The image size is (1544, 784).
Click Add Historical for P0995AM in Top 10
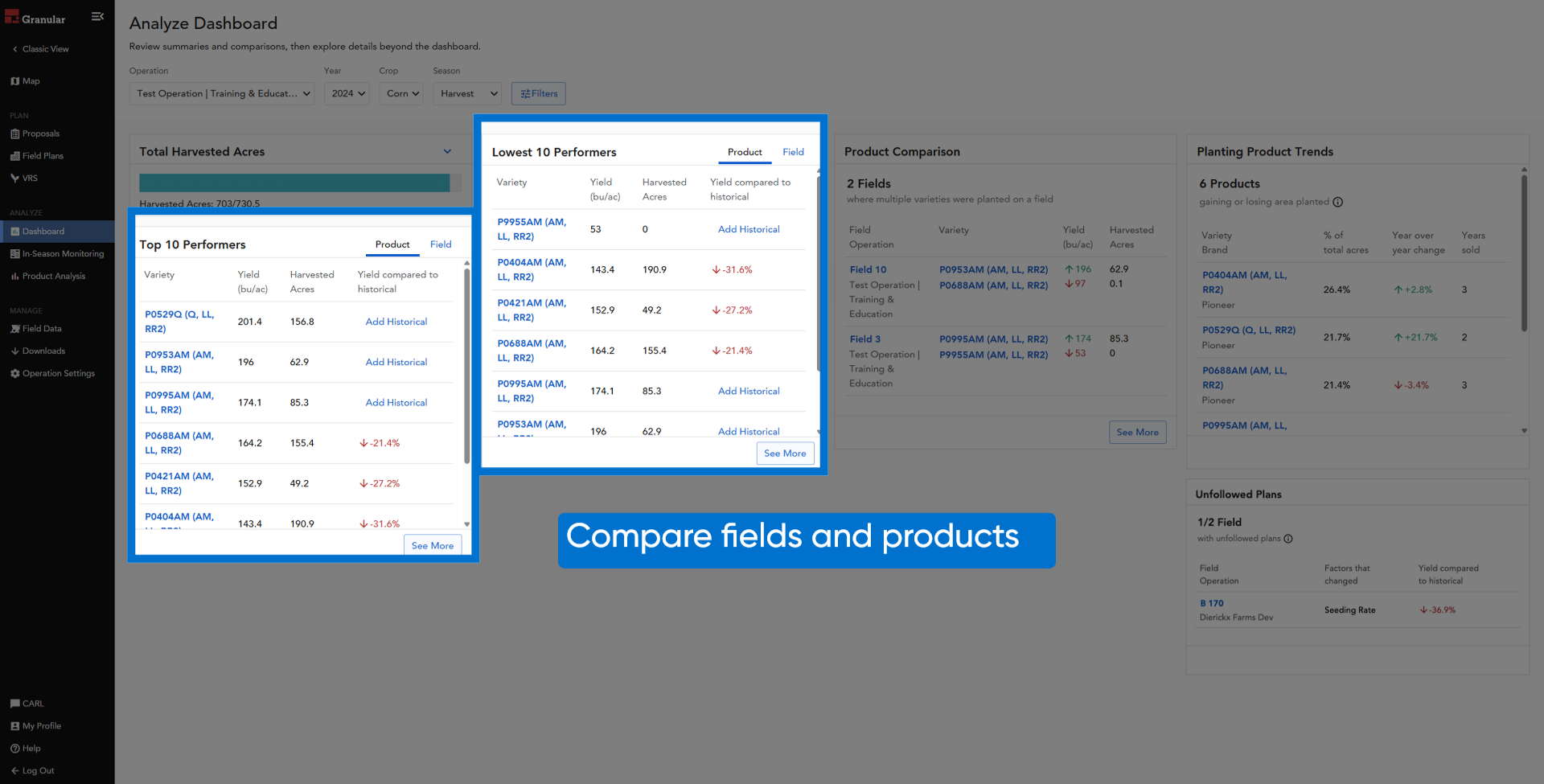pos(396,403)
